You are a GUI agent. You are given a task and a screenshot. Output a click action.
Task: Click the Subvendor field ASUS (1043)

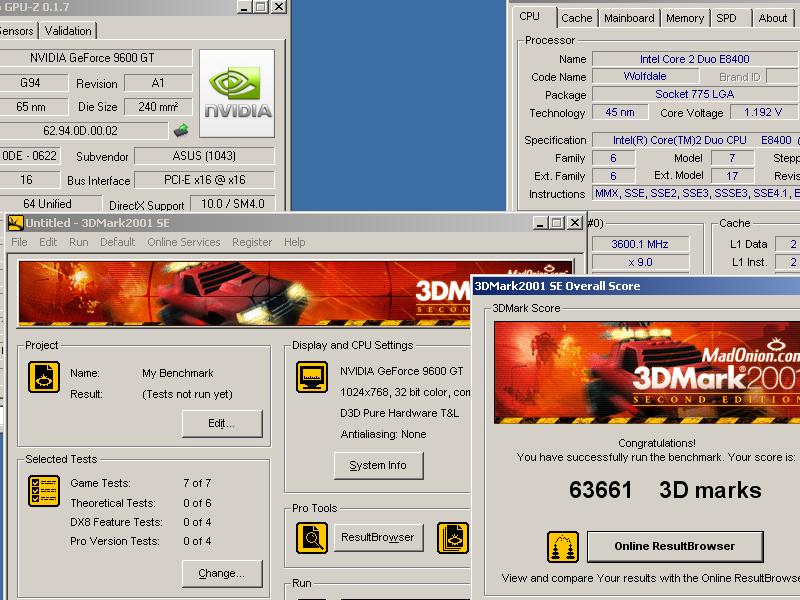204,156
